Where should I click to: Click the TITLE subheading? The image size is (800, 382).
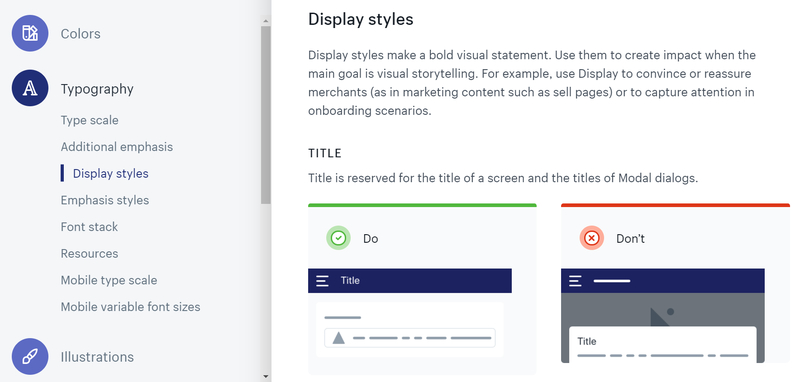coord(325,153)
